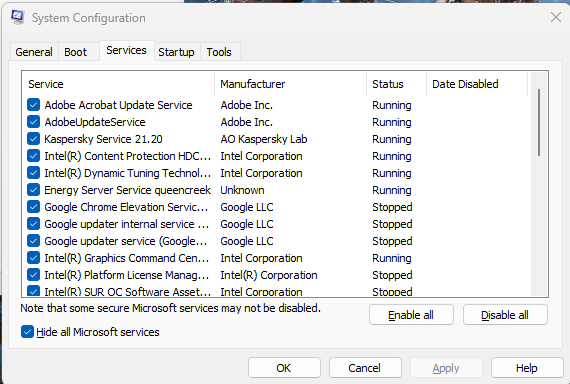Select Intel(R) Content Protection HDCP row name
The height and width of the screenshot is (384, 570).
128,156
